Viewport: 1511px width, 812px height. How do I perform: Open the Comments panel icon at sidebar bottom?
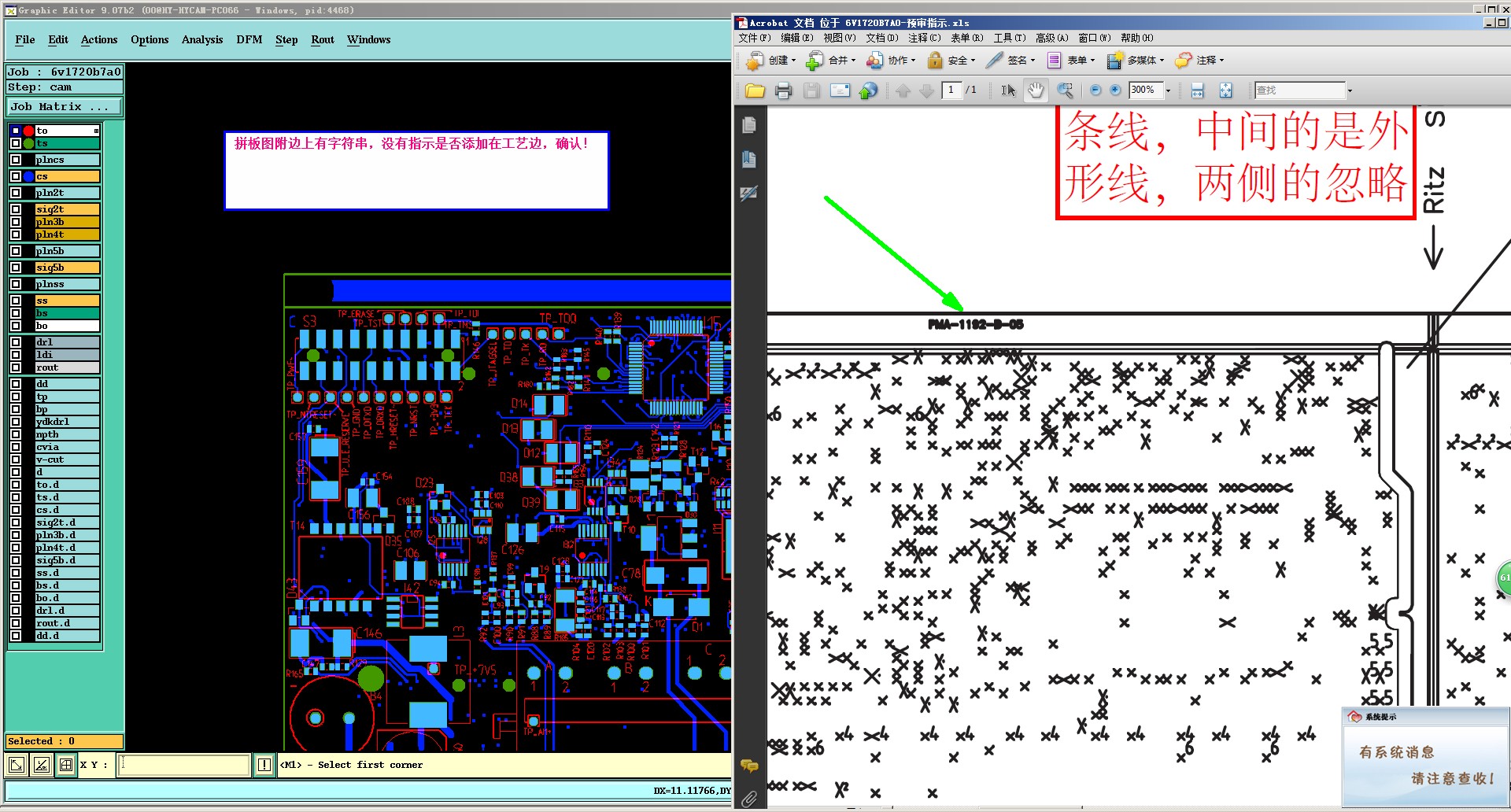(x=749, y=766)
